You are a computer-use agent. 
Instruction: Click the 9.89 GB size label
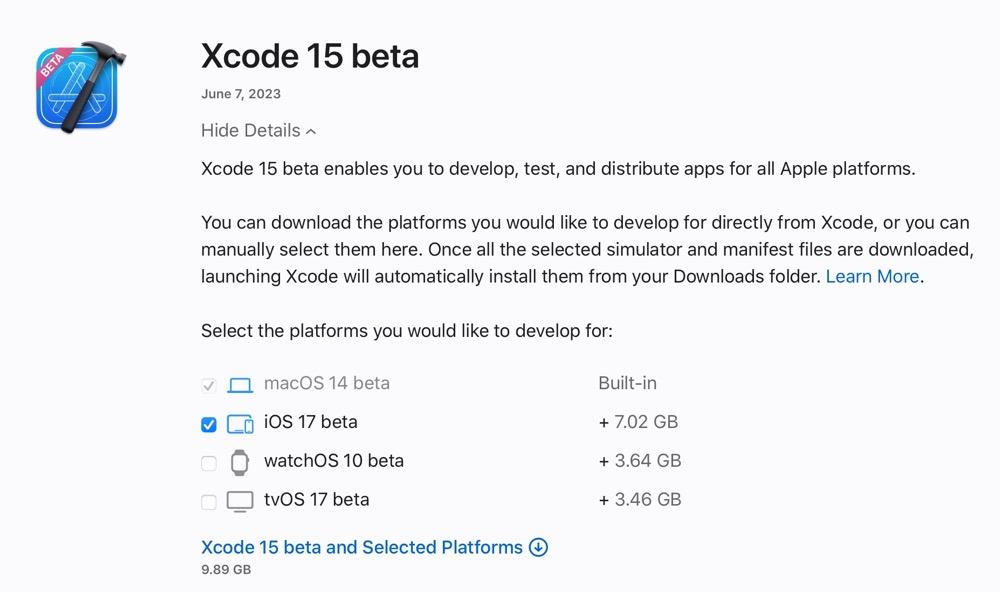point(225,570)
